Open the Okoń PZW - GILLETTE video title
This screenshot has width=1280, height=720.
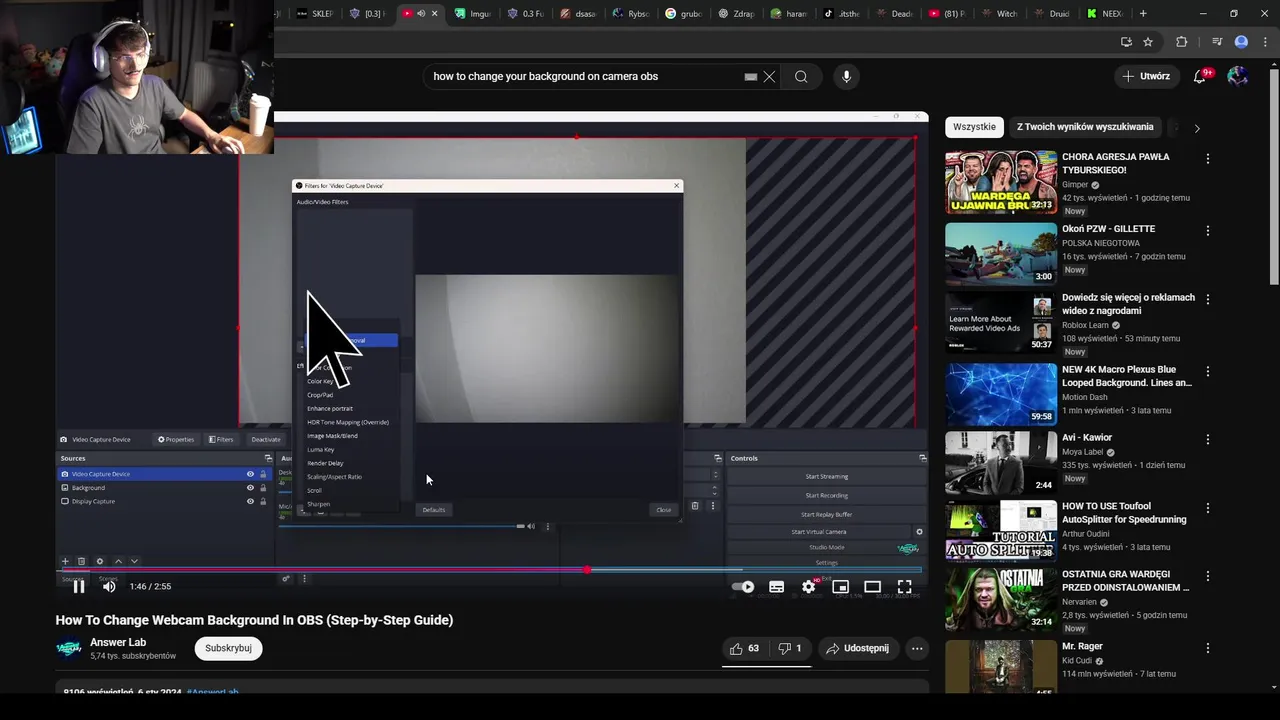(x=1108, y=229)
